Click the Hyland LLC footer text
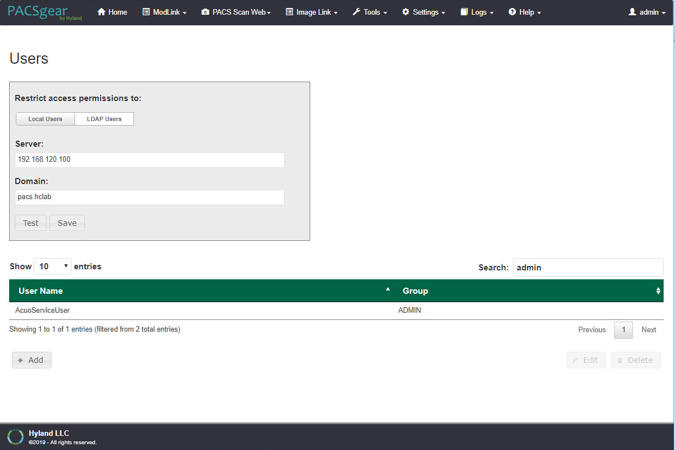 tap(49, 433)
